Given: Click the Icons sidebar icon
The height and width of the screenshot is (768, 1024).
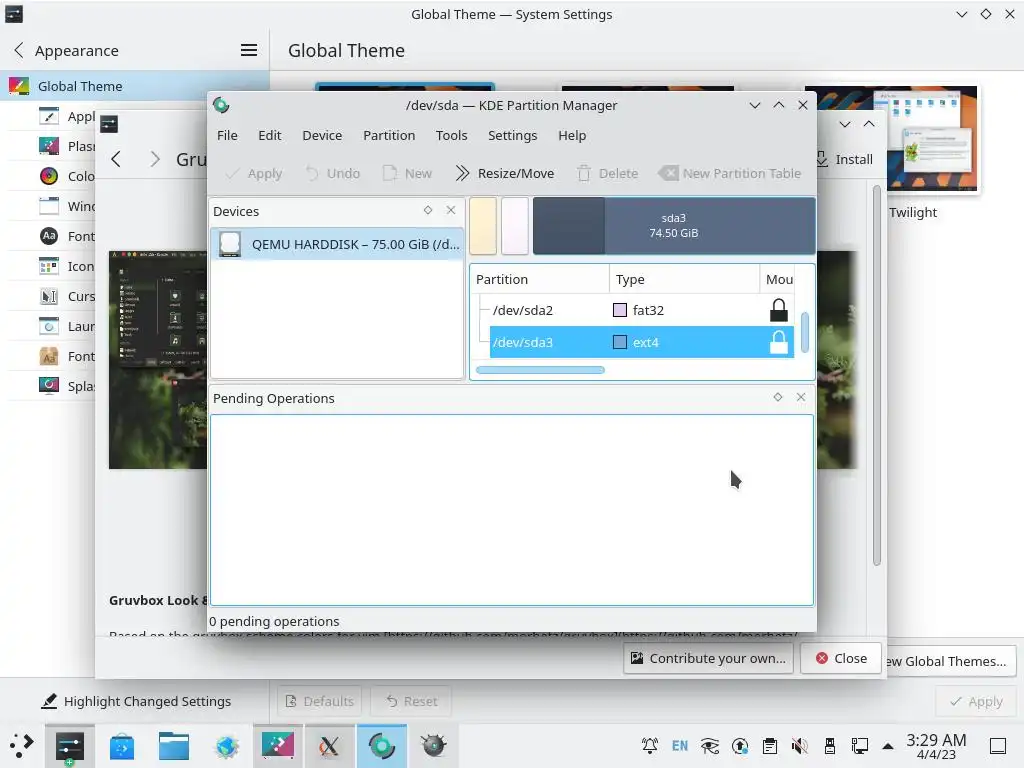Looking at the screenshot, I should [49, 266].
